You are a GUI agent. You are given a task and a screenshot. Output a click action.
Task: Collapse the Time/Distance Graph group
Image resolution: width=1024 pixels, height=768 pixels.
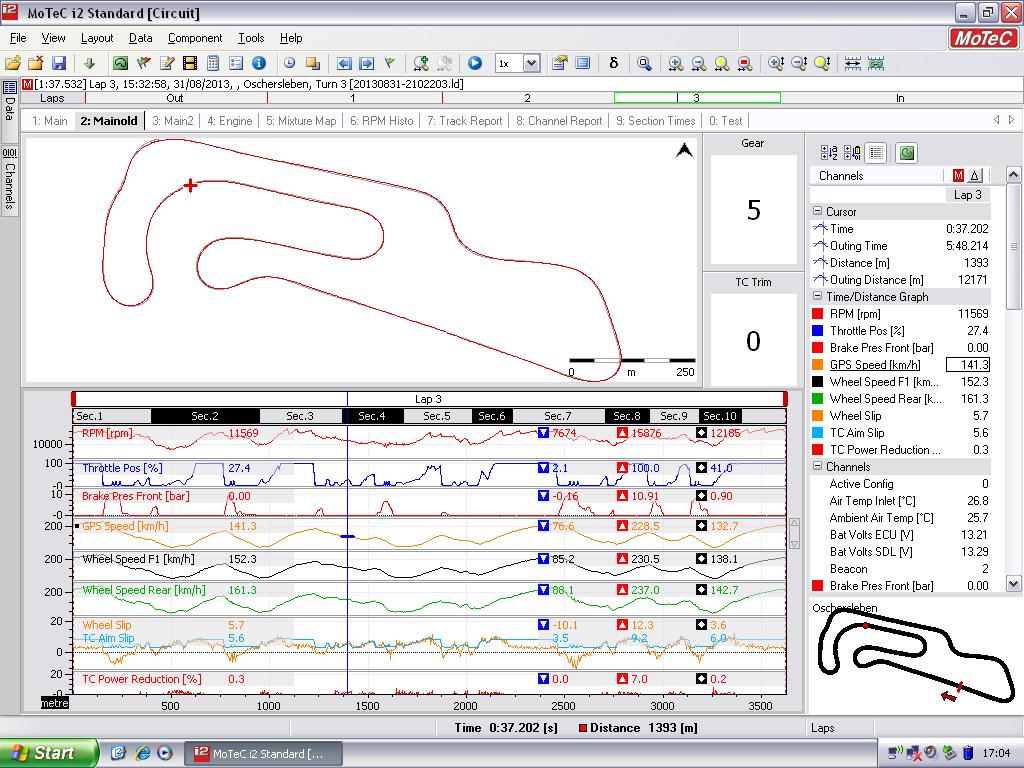tap(817, 297)
